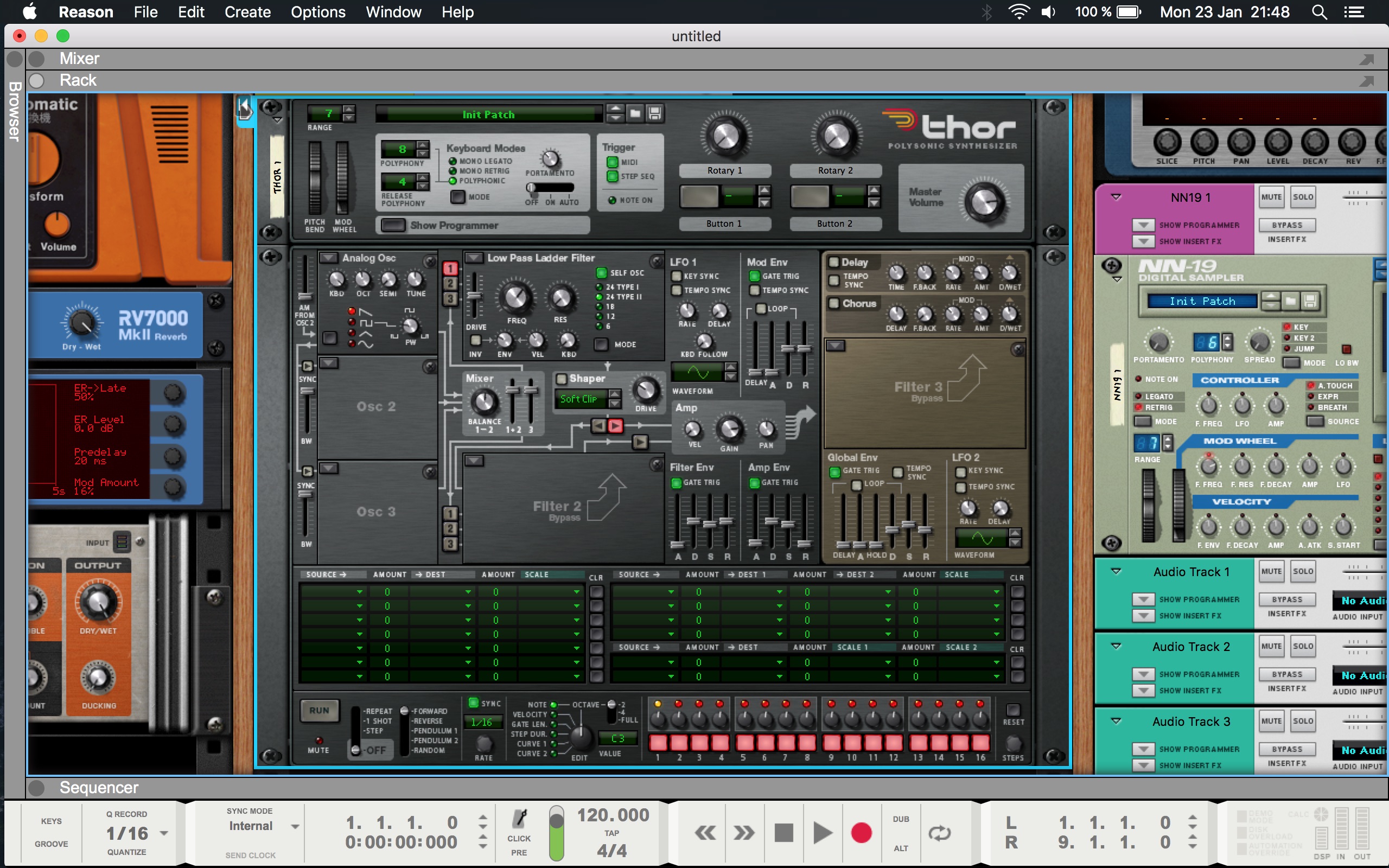The image size is (1389, 868).
Task: Collapse the Audio Track 2 channel triangle
Action: [x=1117, y=646]
